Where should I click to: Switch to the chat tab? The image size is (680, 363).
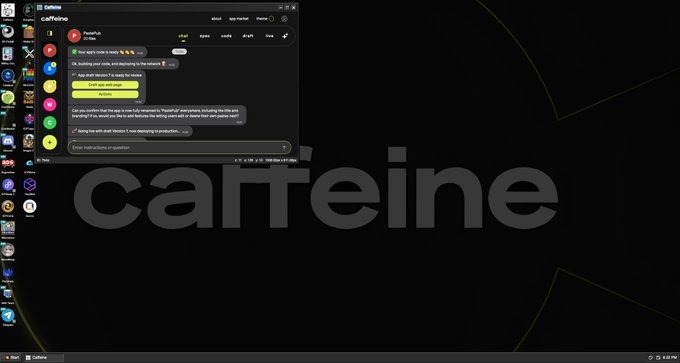coord(183,36)
